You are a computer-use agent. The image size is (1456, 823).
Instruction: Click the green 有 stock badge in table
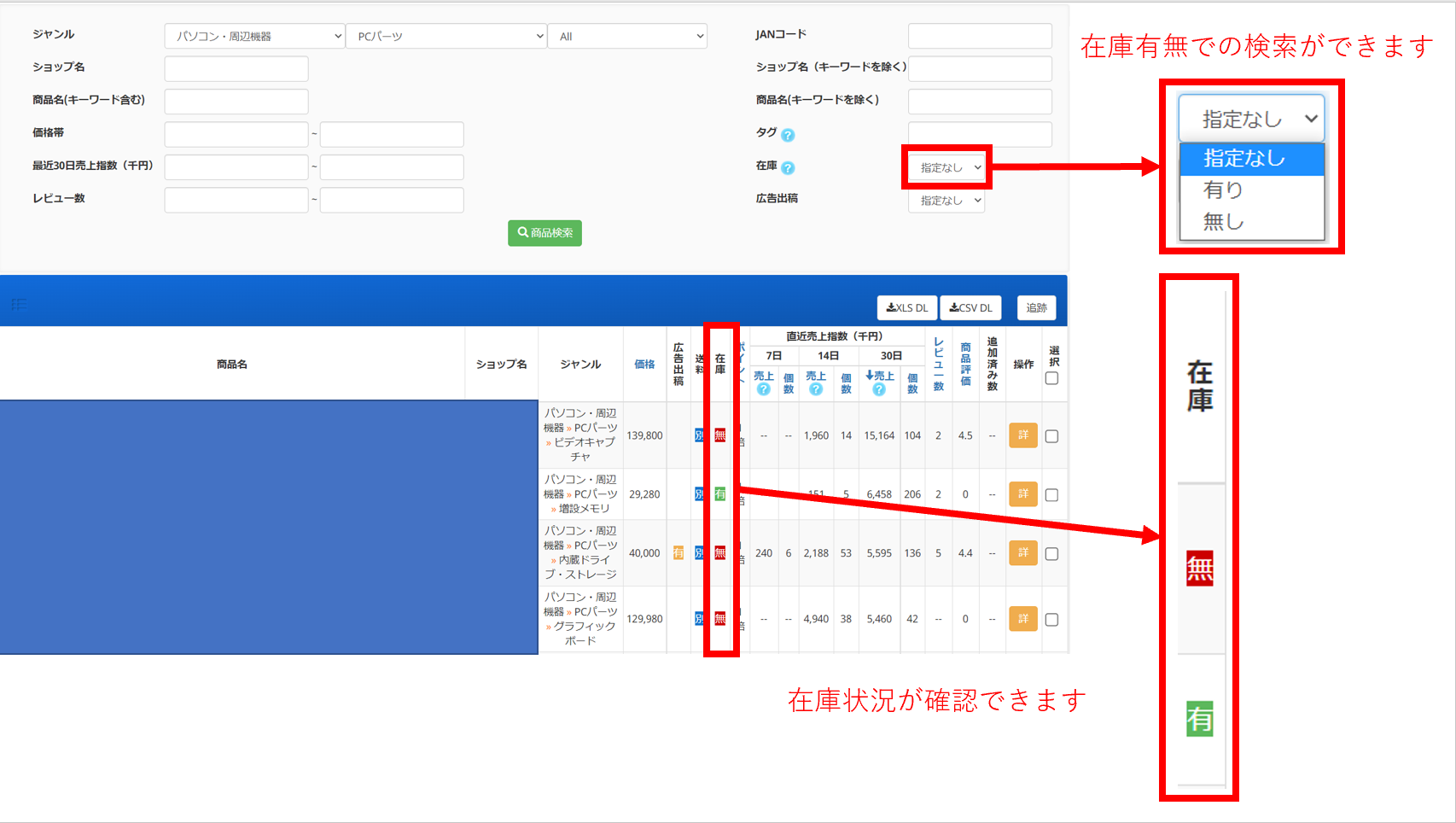[720, 493]
